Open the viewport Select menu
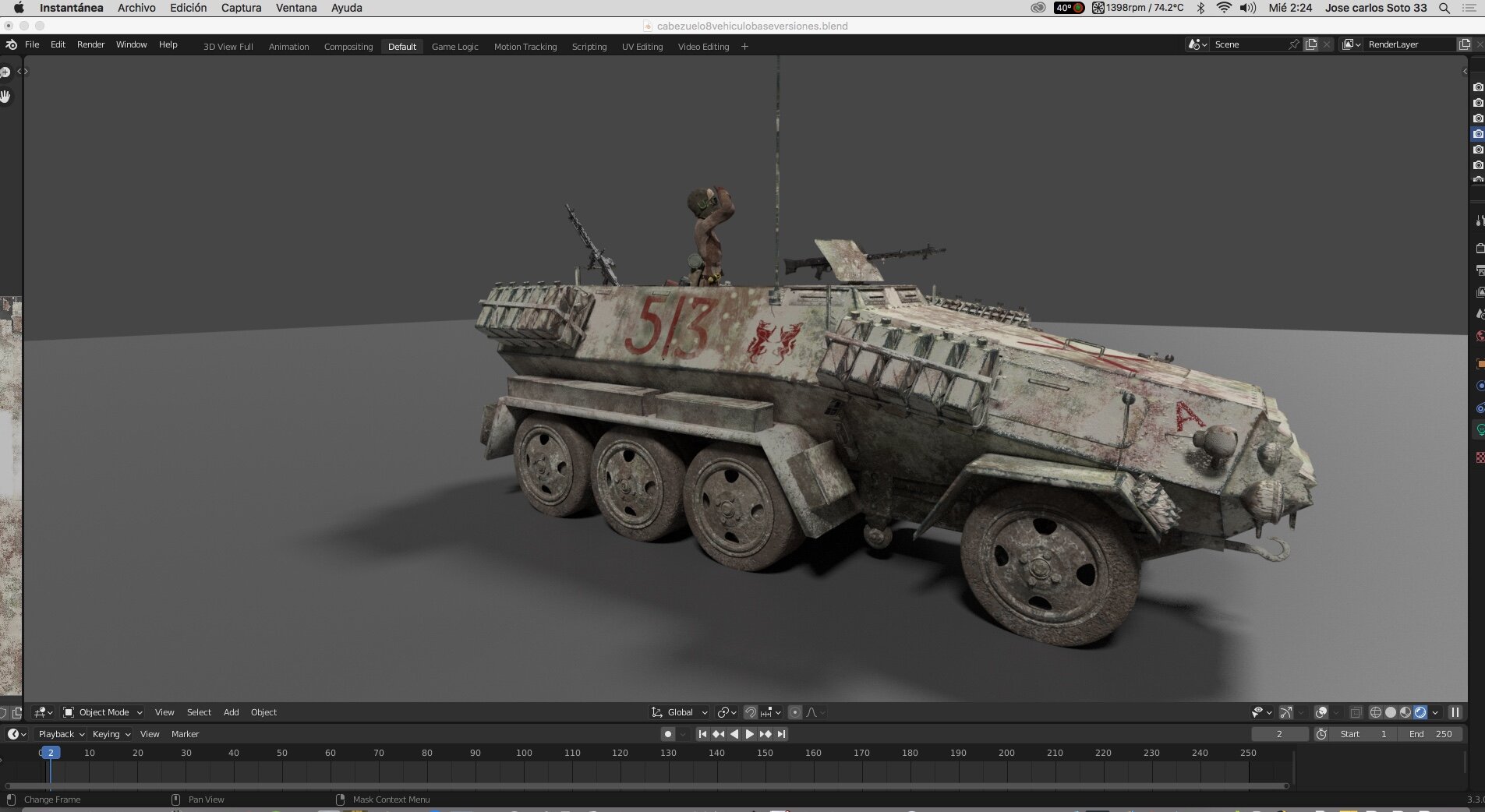The height and width of the screenshot is (812, 1485). coord(199,712)
